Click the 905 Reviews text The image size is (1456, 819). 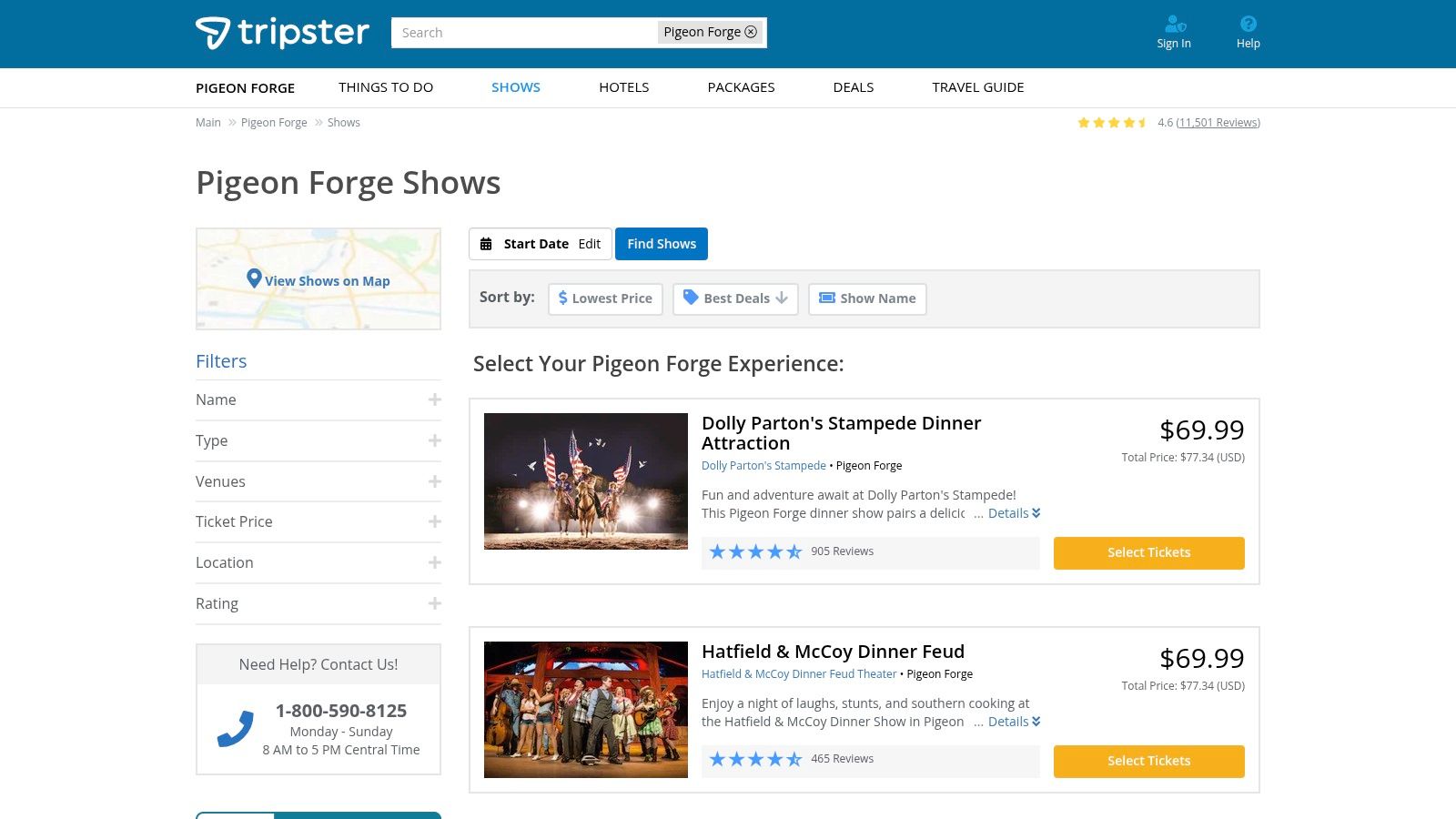tap(842, 551)
